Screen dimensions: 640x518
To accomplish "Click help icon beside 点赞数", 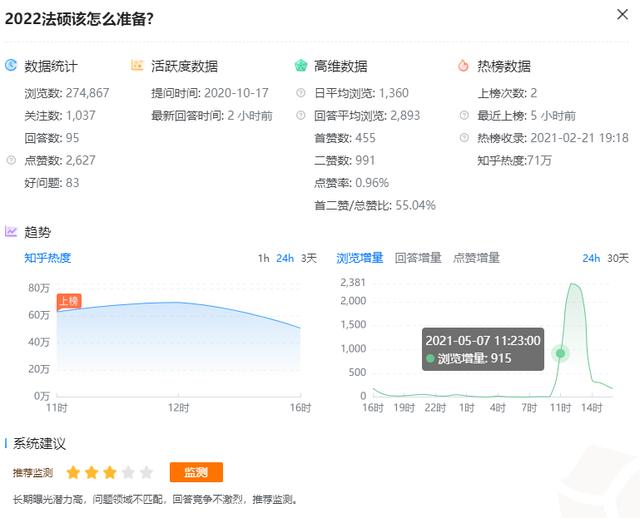I will point(11,160).
